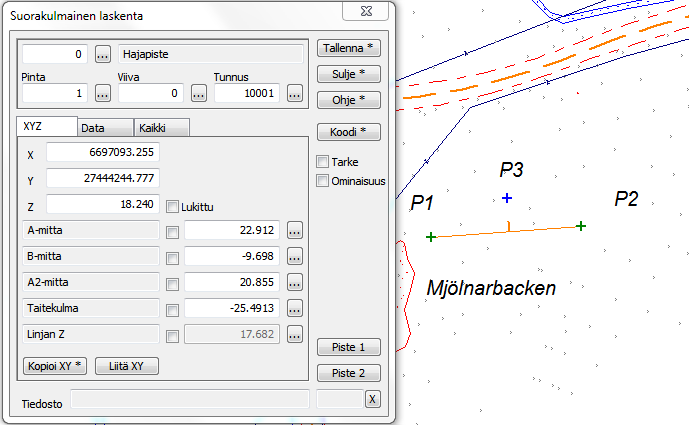Viewport: 689px width, 425px height.
Task: Open ellipsis button for A2-mitta value
Action: click(x=294, y=282)
